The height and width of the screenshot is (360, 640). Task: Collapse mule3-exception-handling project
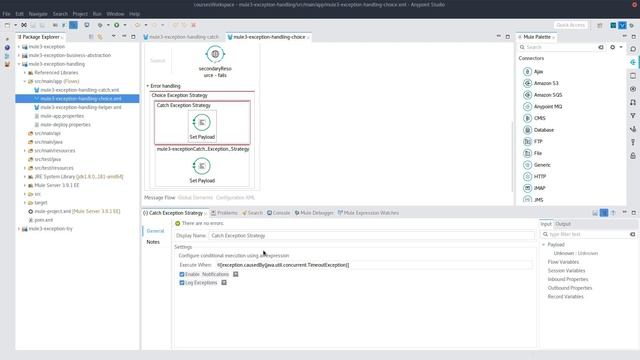[19, 64]
